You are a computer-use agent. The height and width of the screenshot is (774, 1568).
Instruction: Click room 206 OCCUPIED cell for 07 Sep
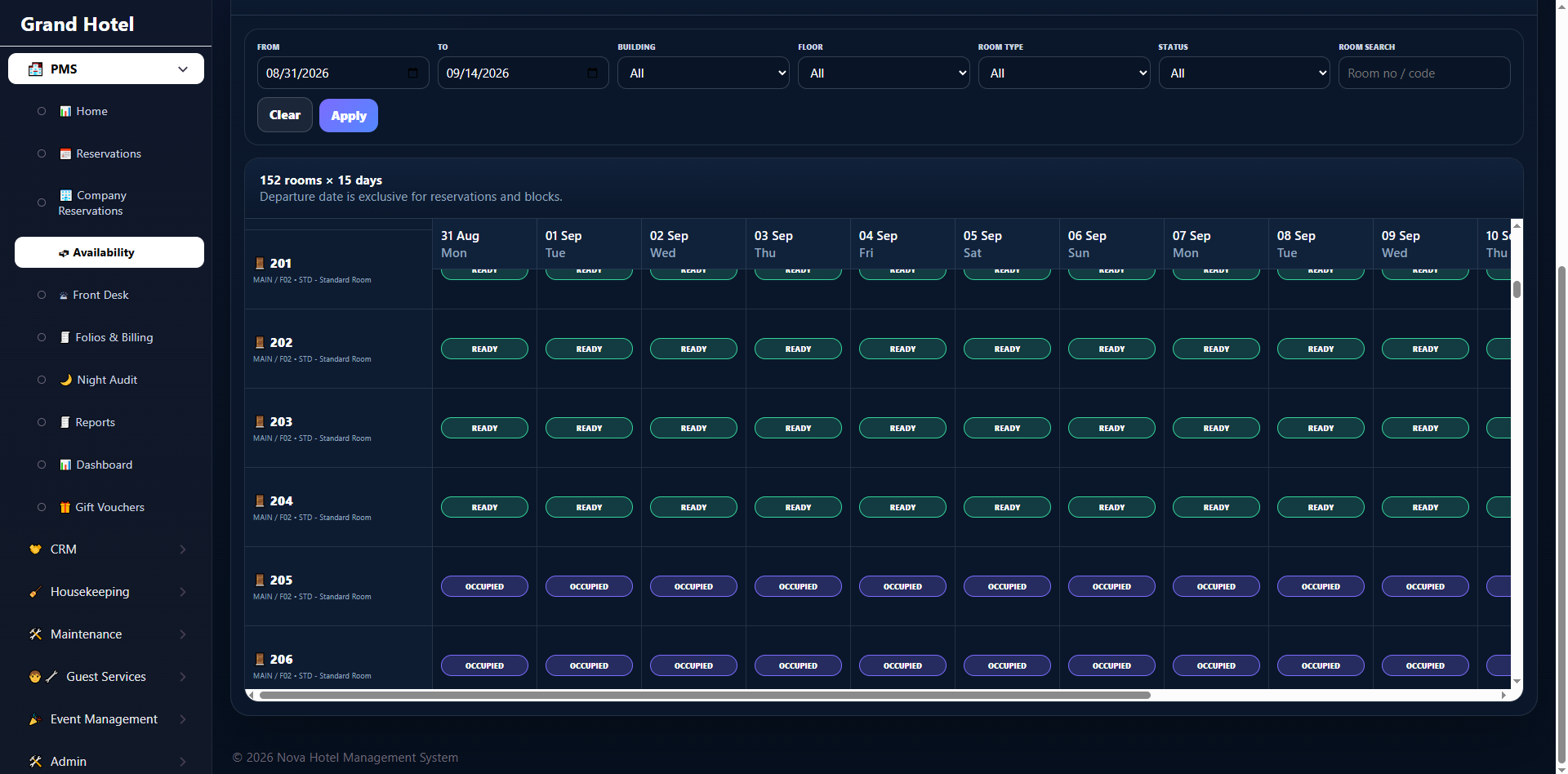pyautogui.click(x=1216, y=666)
